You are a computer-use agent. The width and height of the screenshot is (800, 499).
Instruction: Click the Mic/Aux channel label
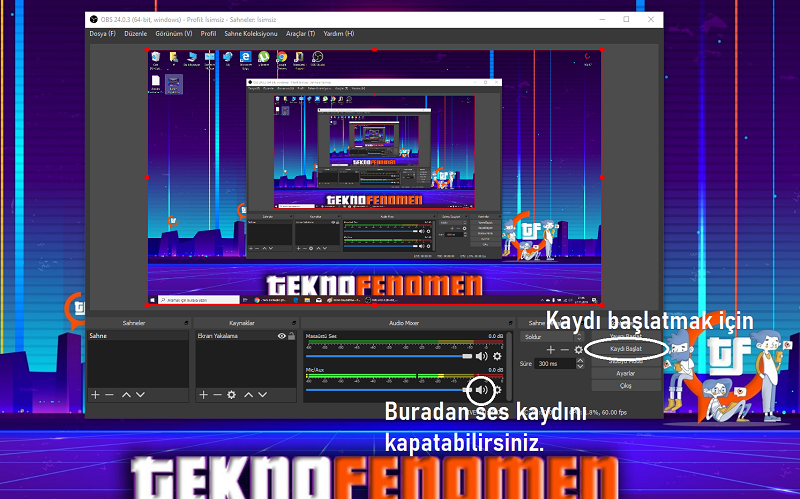[315, 370]
